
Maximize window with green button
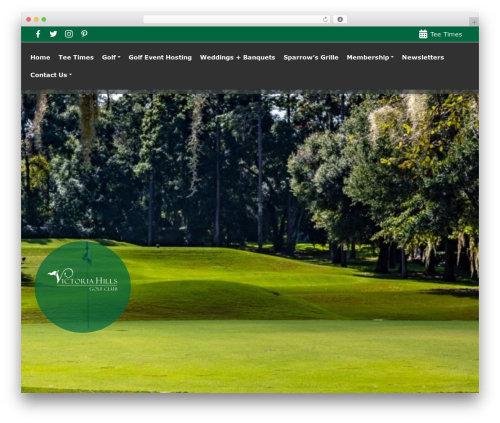[x=44, y=20]
